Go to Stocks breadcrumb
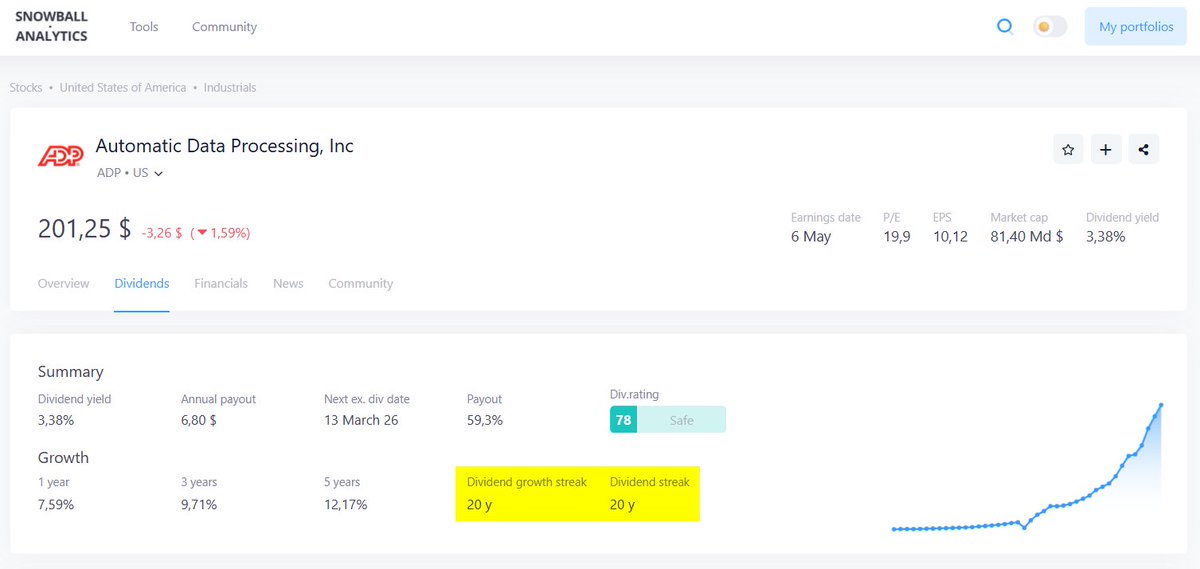This screenshot has width=1200, height=569. (26, 88)
